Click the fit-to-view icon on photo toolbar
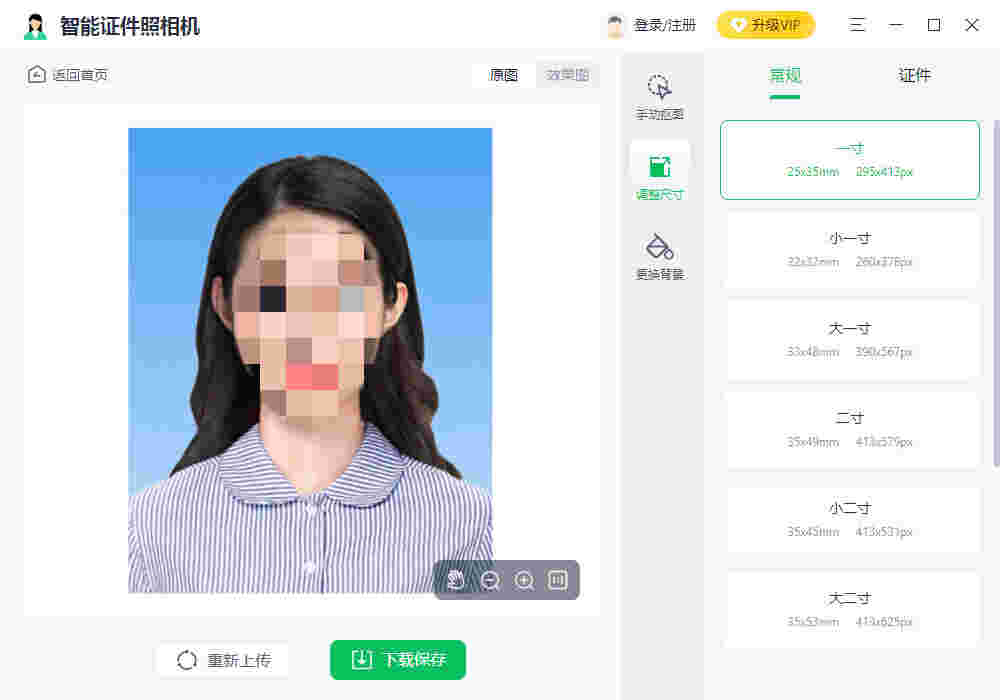 point(557,580)
